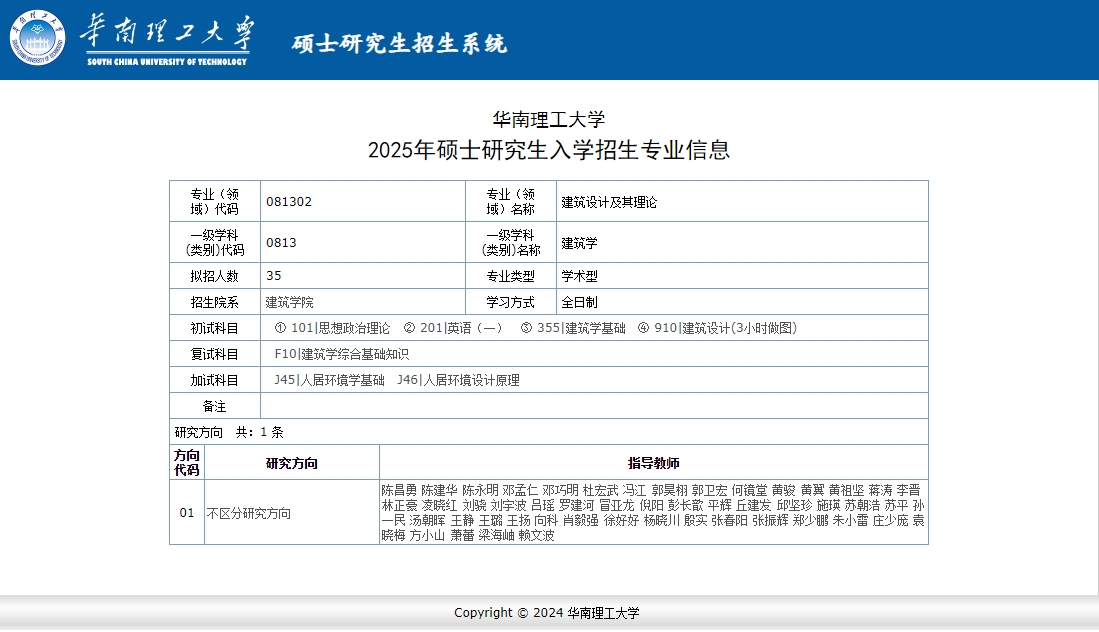Click the discipline code value 0813
Image resolution: width=1099 pixels, height=632 pixels.
[281, 242]
